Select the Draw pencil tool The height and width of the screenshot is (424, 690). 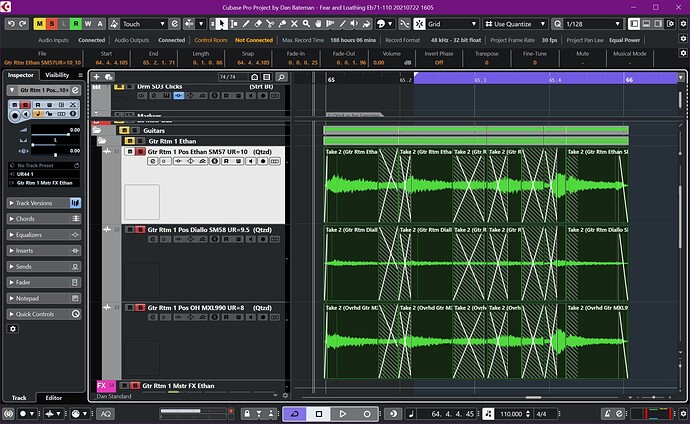click(246, 24)
